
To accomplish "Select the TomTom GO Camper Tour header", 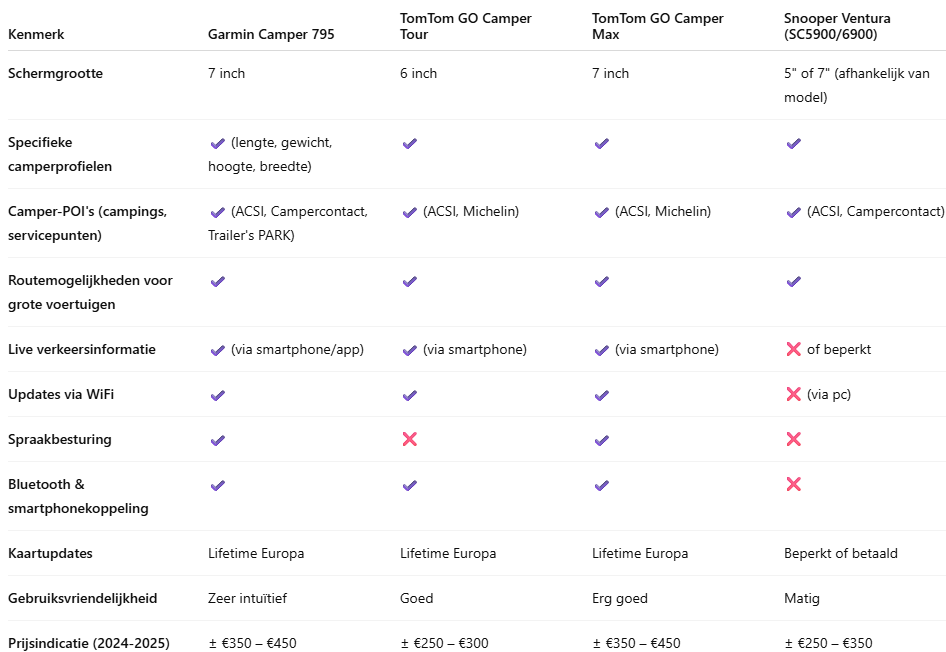I will point(466,27).
